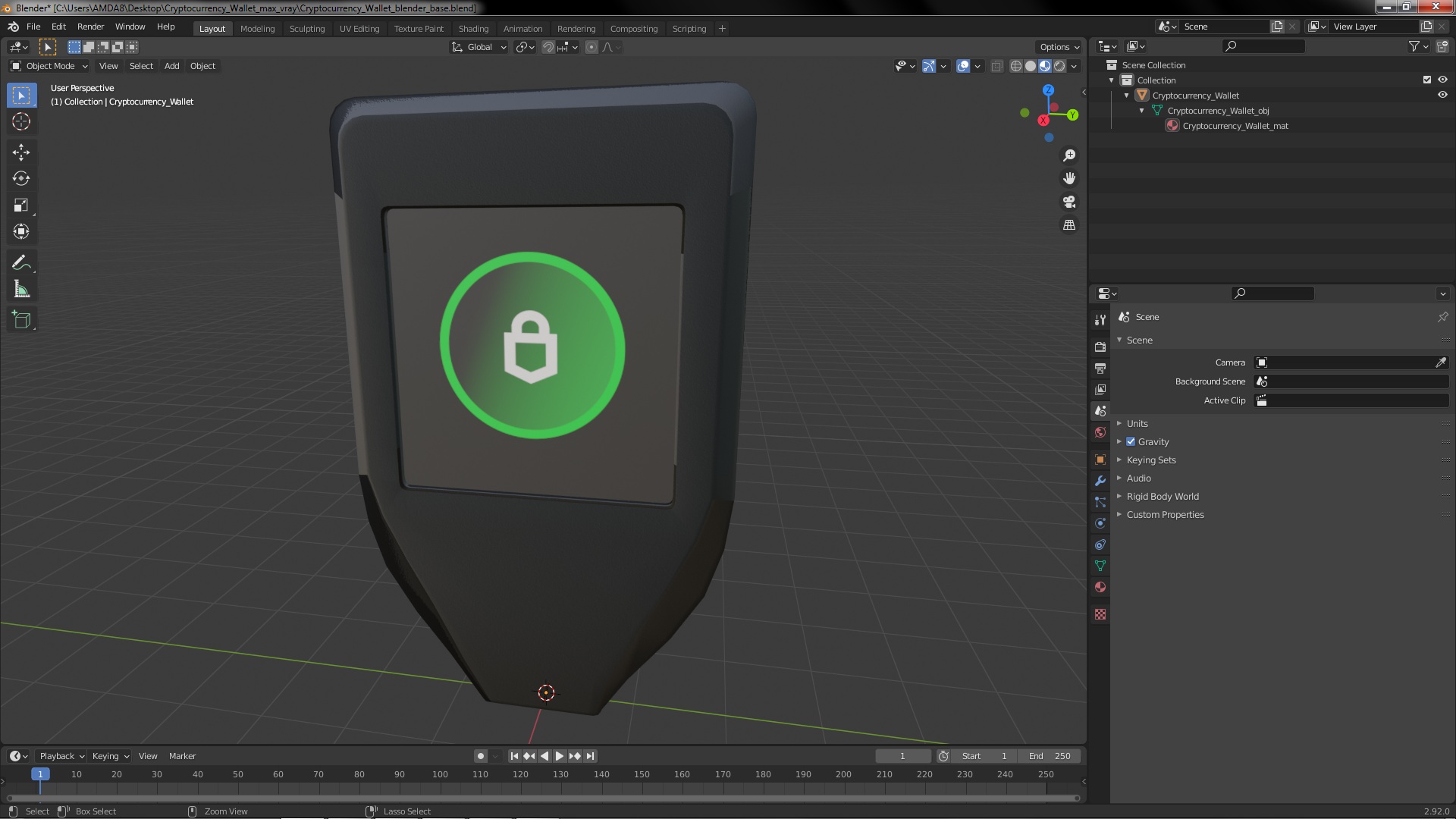Viewport: 1456px width, 819px height.
Task: Open the viewport Options dropdown
Action: pyautogui.click(x=1059, y=47)
